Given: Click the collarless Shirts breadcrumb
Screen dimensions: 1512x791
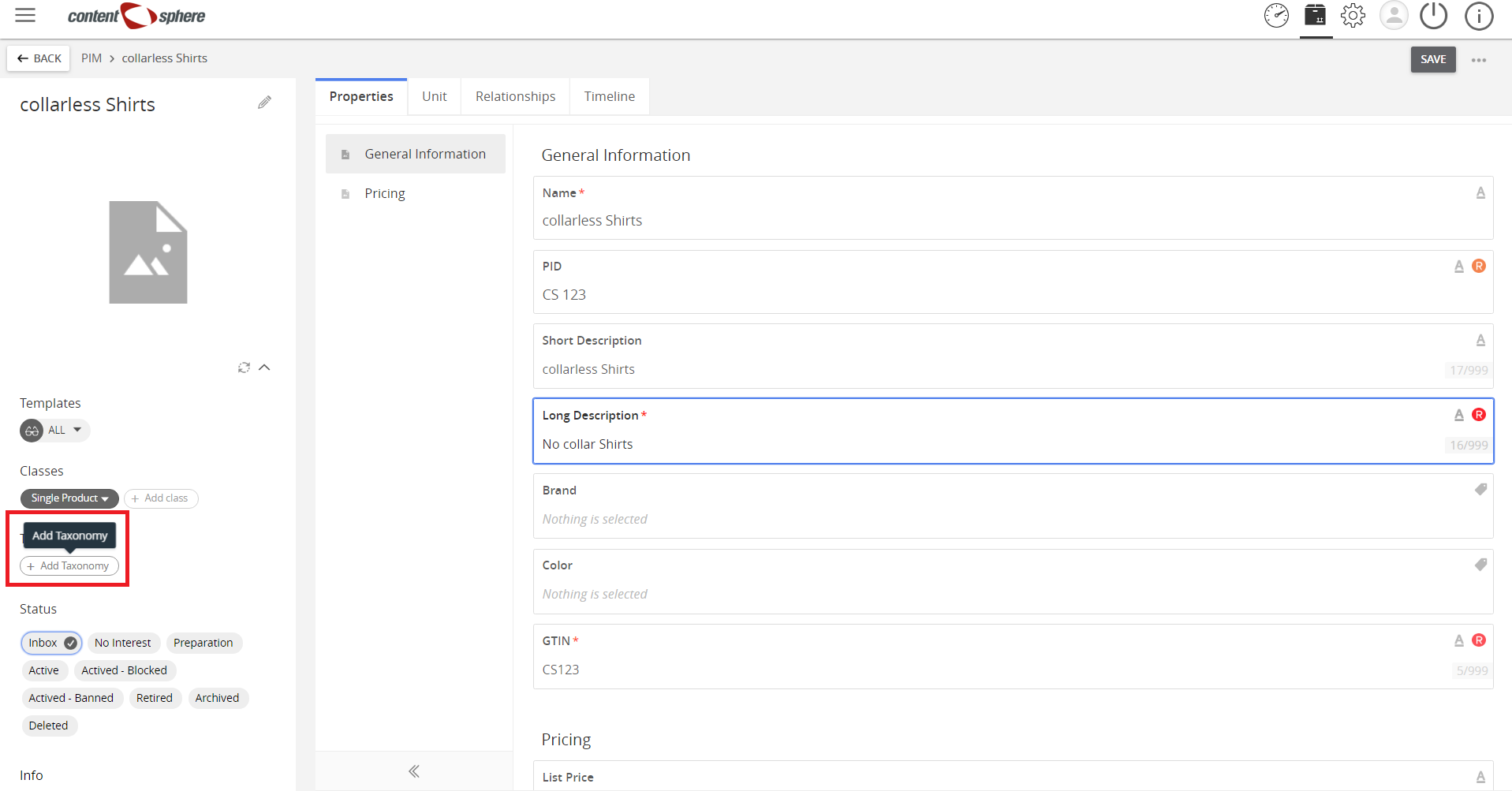Looking at the screenshot, I should [x=165, y=58].
